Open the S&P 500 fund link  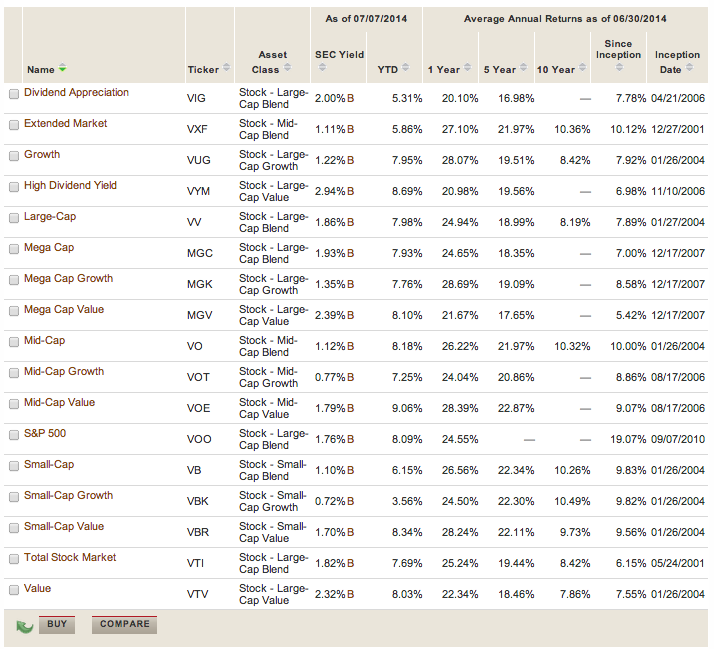click(x=45, y=433)
